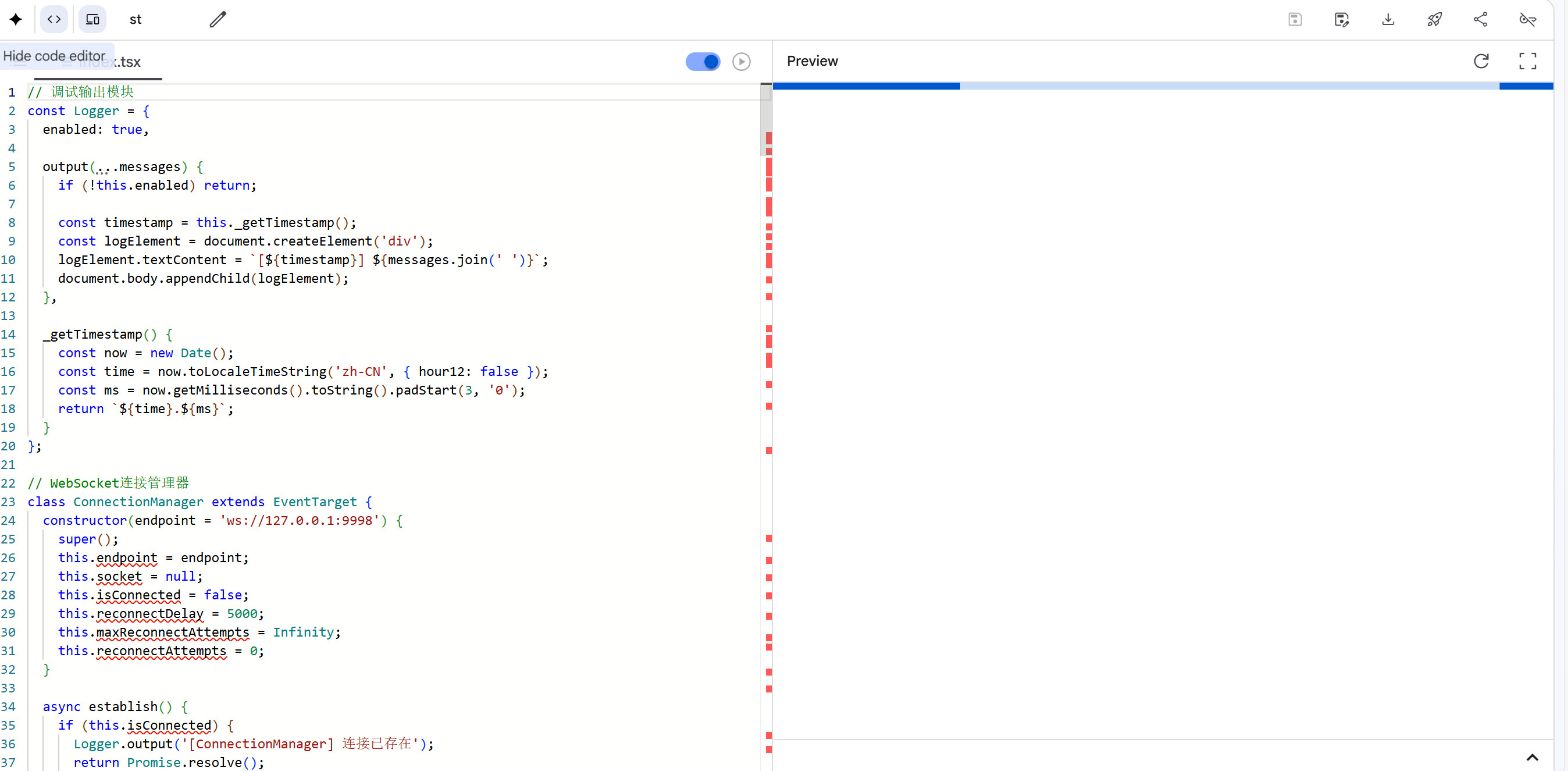Open save-as copy icon with pencil
This screenshot has width=1568, height=771.
(x=1342, y=19)
